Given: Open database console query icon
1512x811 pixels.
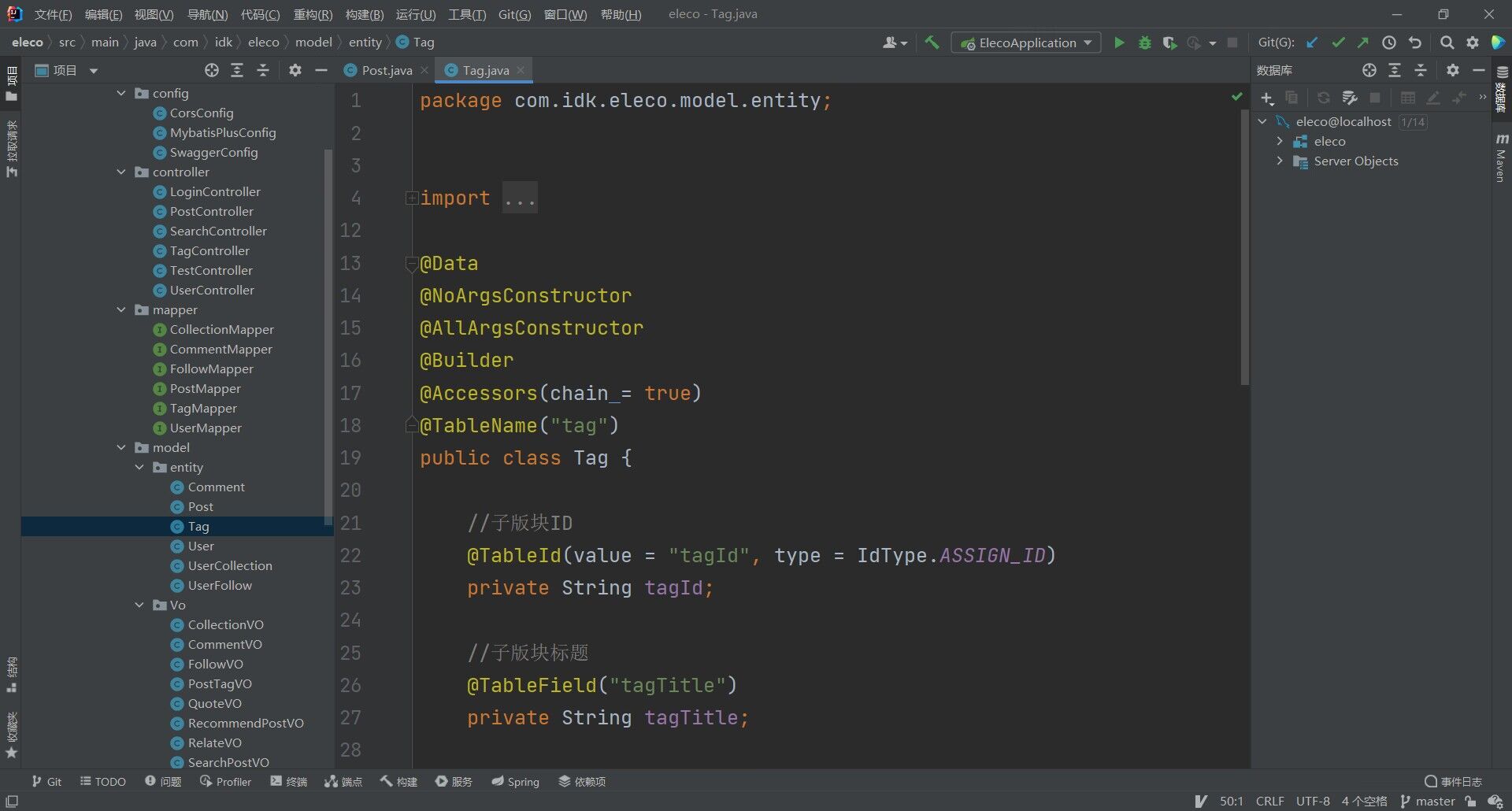Looking at the screenshot, I should 1350,98.
